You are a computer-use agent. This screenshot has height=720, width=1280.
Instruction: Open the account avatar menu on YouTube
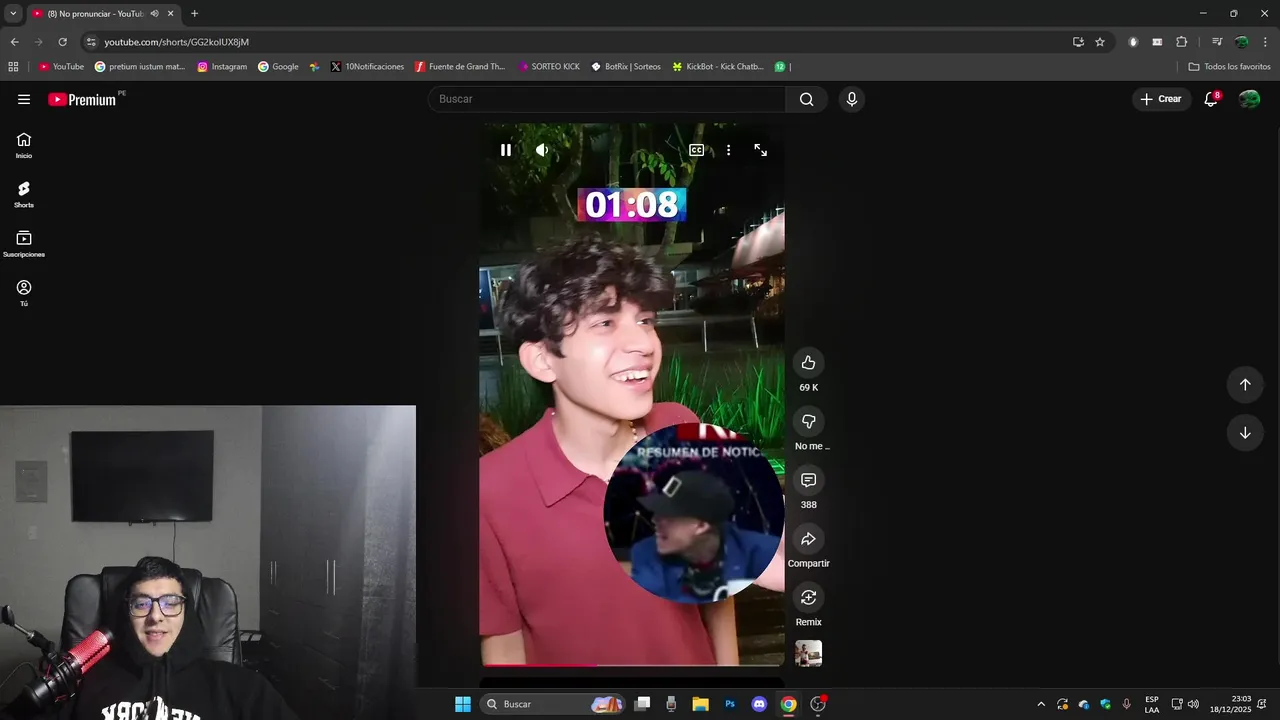click(1249, 99)
